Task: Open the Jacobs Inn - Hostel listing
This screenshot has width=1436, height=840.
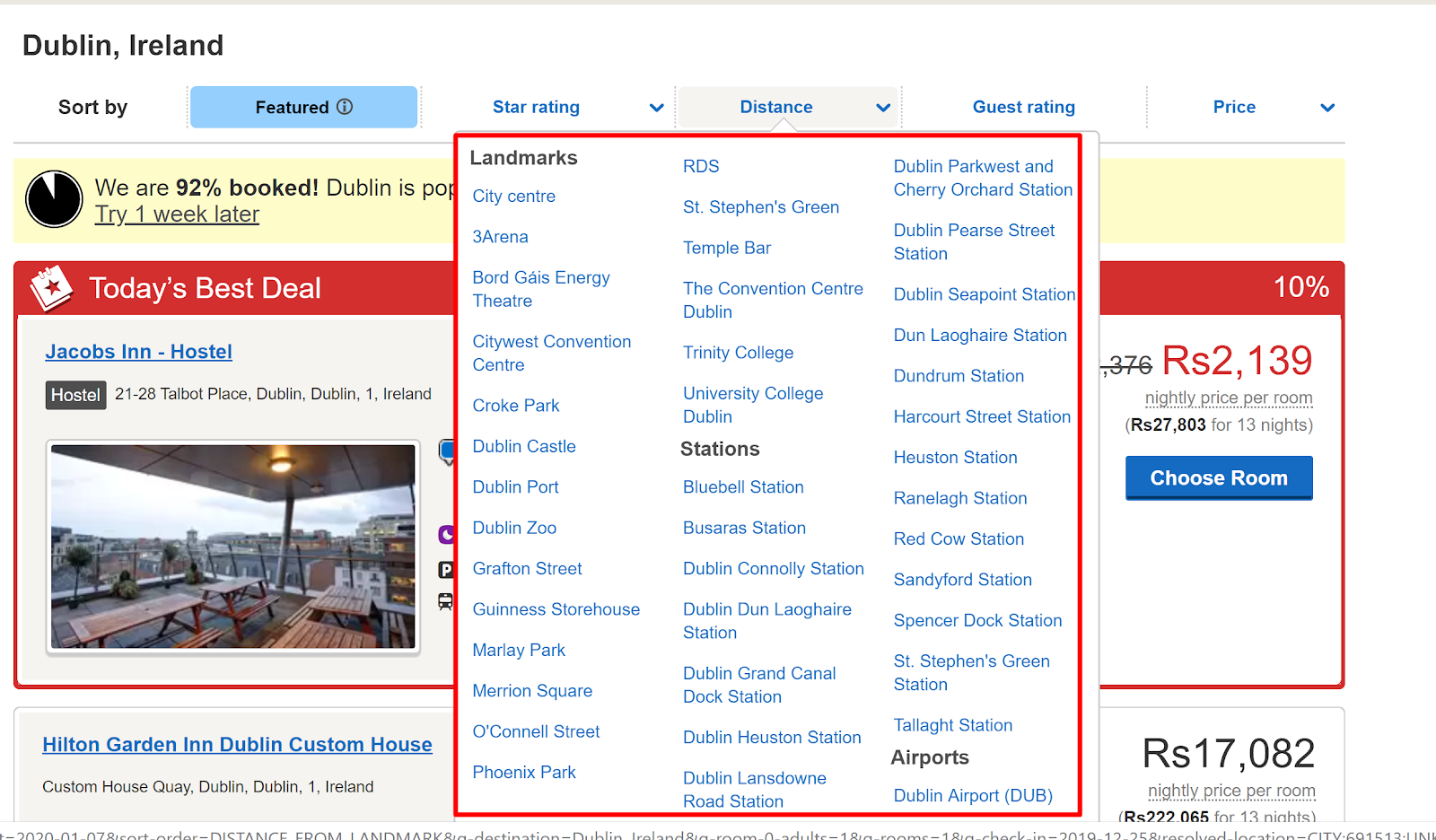Action: click(x=138, y=351)
